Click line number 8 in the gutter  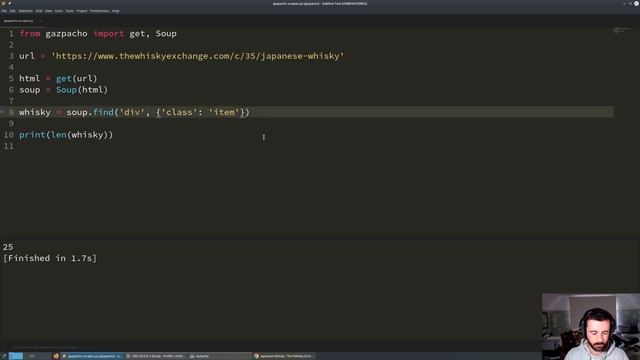click(11, 112)
